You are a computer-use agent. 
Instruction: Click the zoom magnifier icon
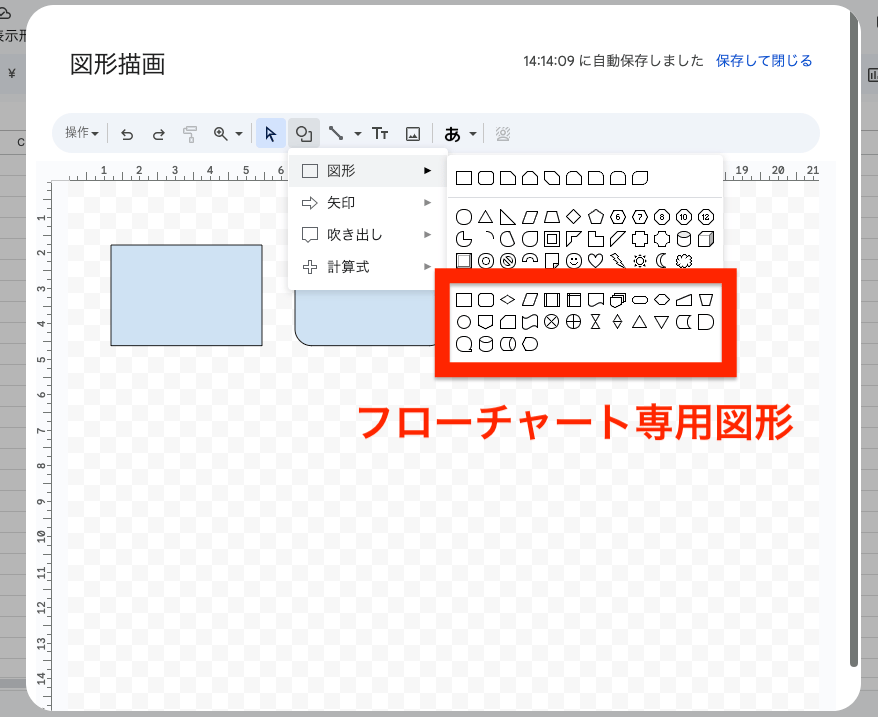220,132
